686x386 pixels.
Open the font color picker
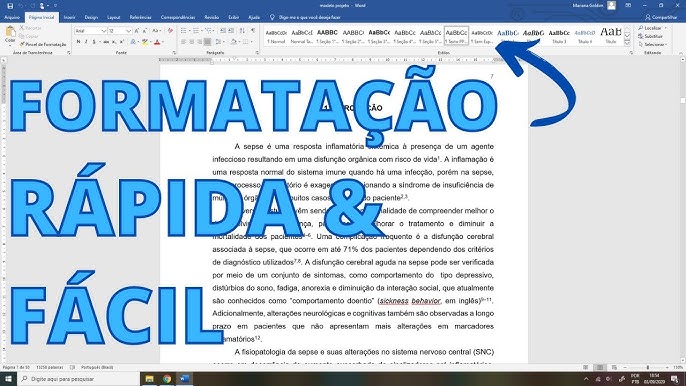click(163, 42)
